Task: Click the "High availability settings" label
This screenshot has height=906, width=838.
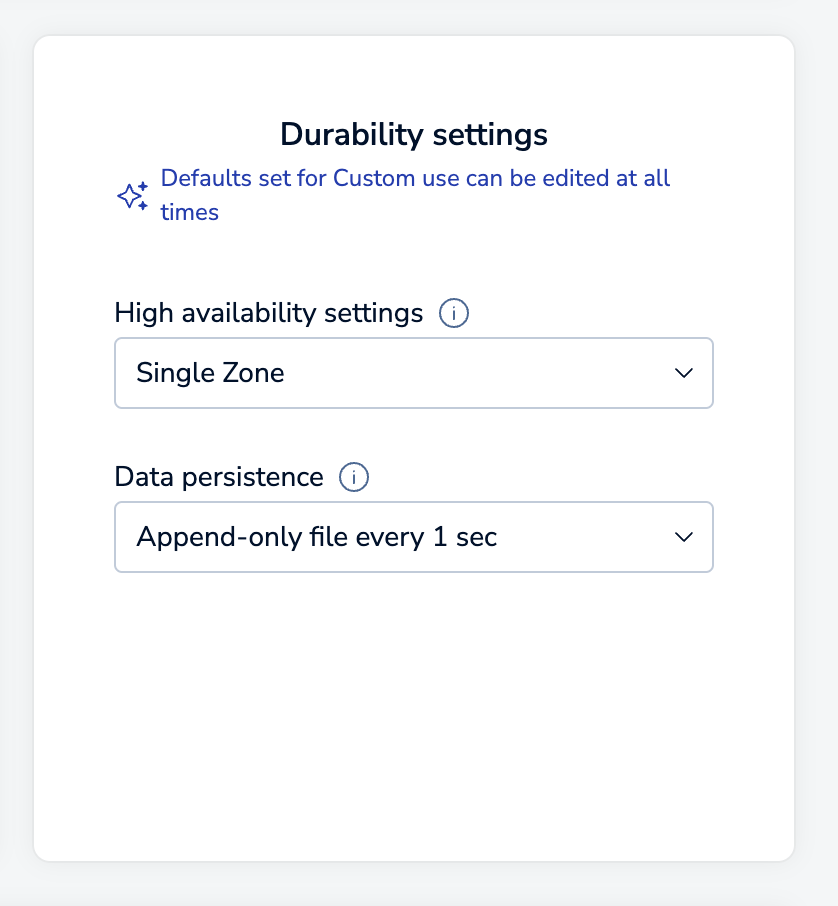Action: (x=269, y=313)
